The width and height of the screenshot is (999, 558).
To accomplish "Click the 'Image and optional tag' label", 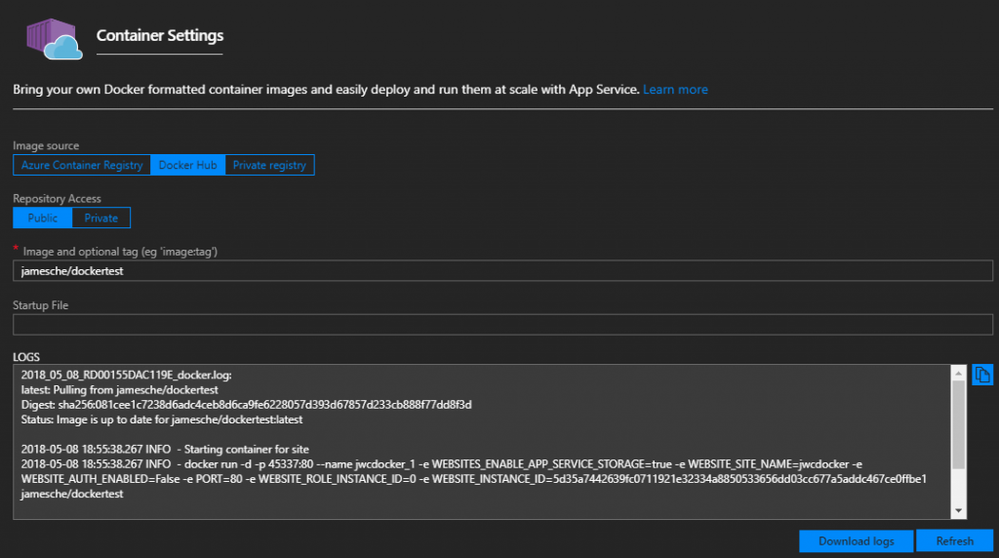I will click(120, 252).
